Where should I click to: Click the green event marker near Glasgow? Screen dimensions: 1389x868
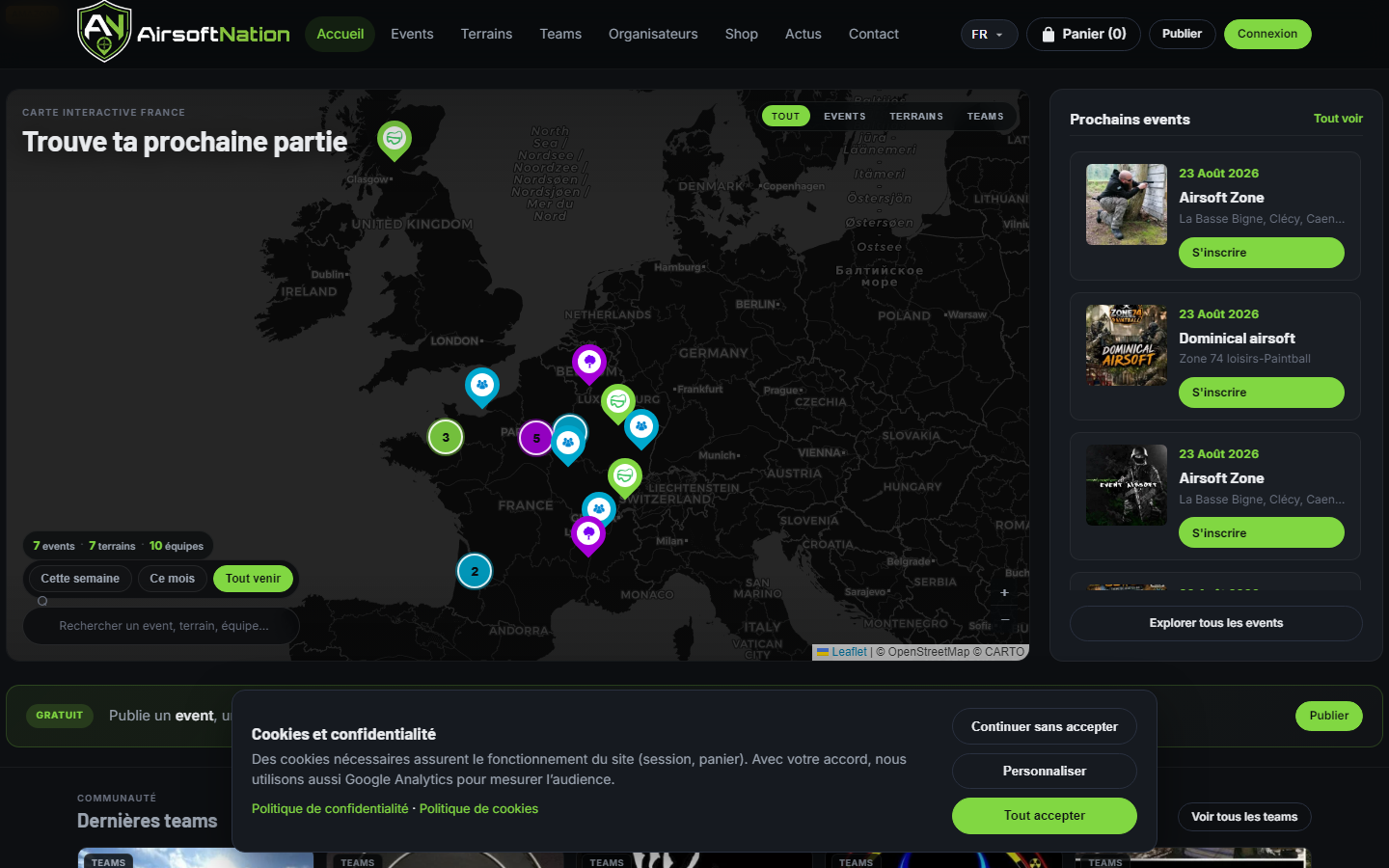395,141
